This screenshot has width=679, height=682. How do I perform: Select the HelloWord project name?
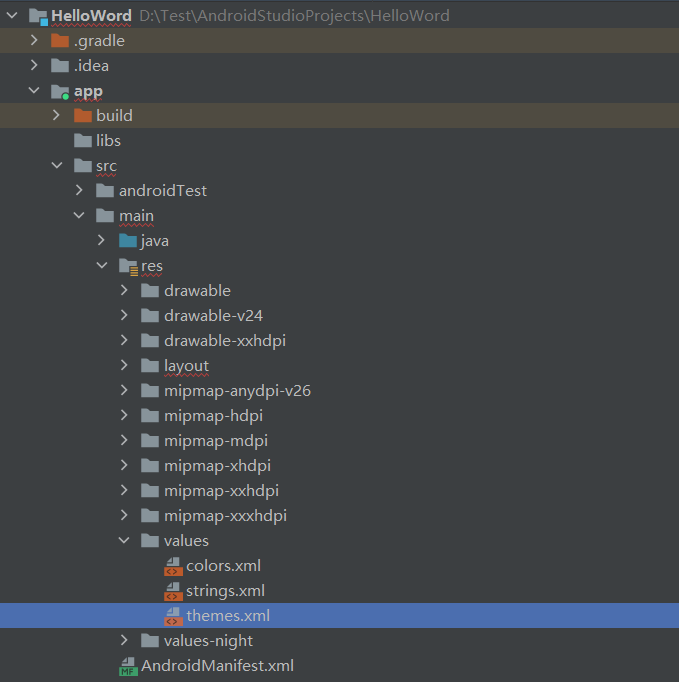click(x=91, y=16)
